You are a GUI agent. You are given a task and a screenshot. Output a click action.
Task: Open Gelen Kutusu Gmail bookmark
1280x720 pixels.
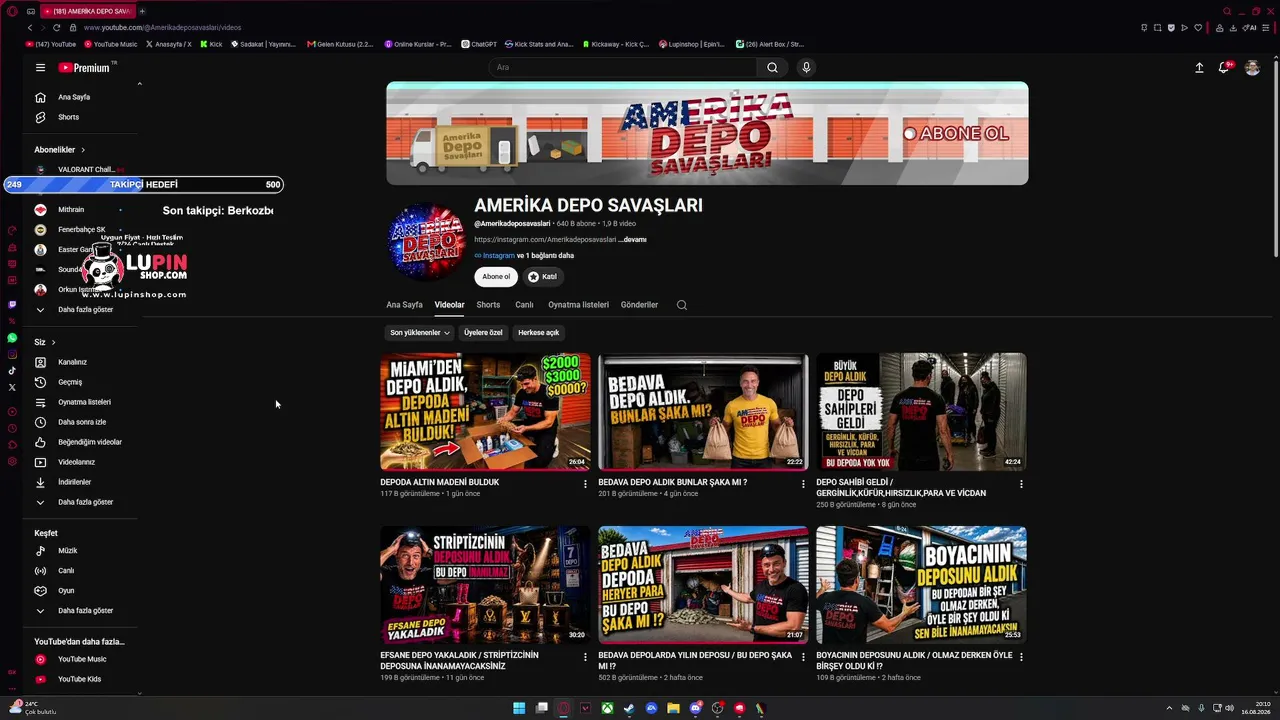pyautogui.click(x=340, y=44)
